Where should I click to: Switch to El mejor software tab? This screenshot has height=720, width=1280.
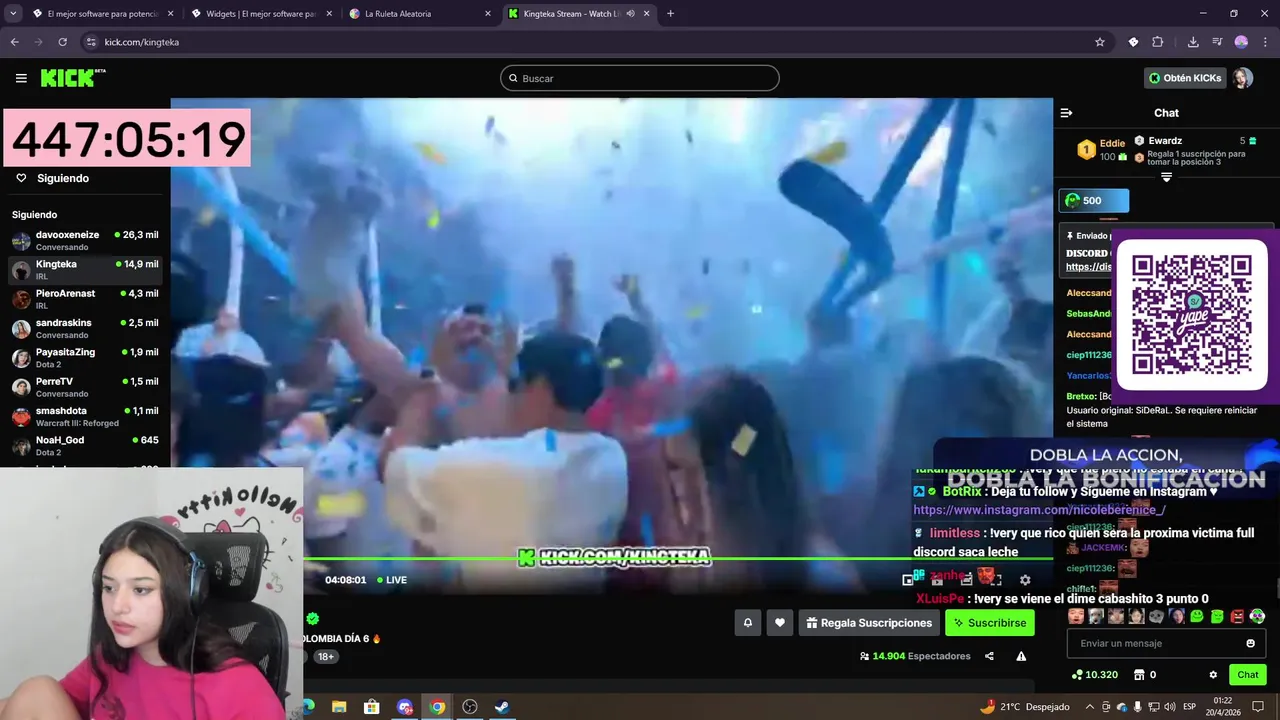pos(102,14)
